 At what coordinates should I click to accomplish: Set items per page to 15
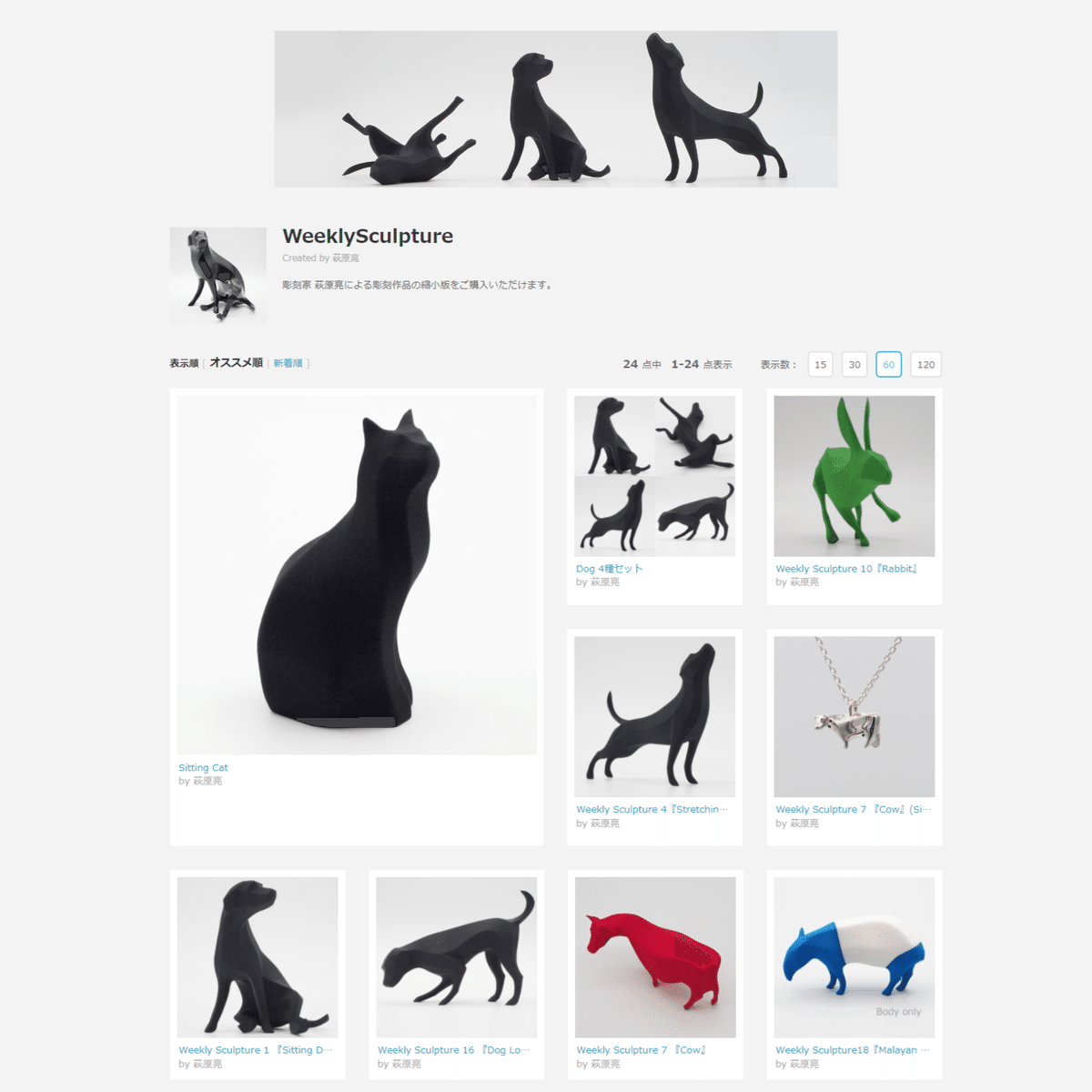click(x=820, y=365)
